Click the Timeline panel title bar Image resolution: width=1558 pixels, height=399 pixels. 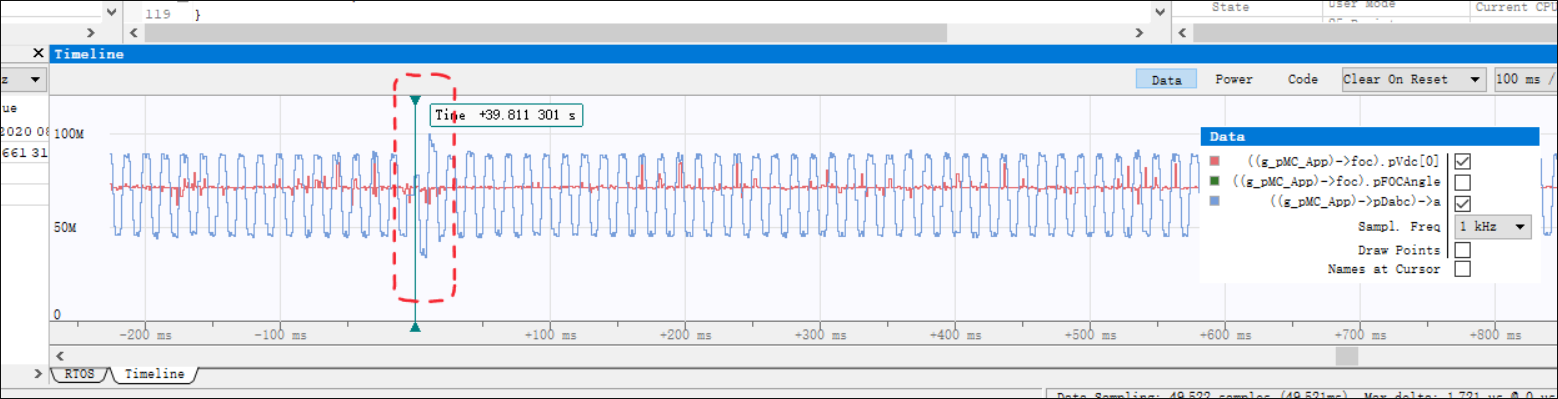coord(803,54)
